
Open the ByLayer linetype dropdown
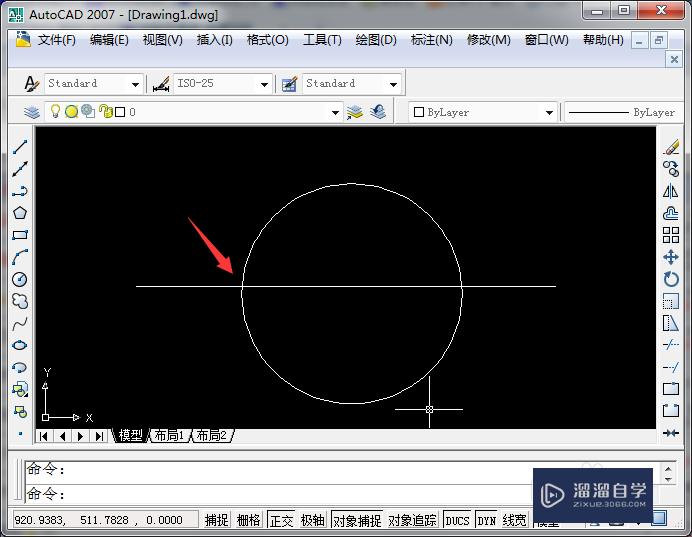click(624, 113)
